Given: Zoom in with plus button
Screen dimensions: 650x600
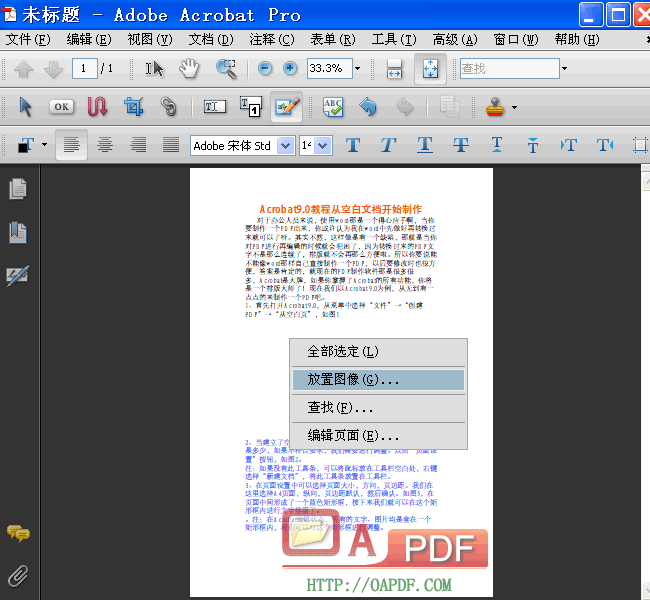Looking at the screenshot, I should click(x=290, y=68).
